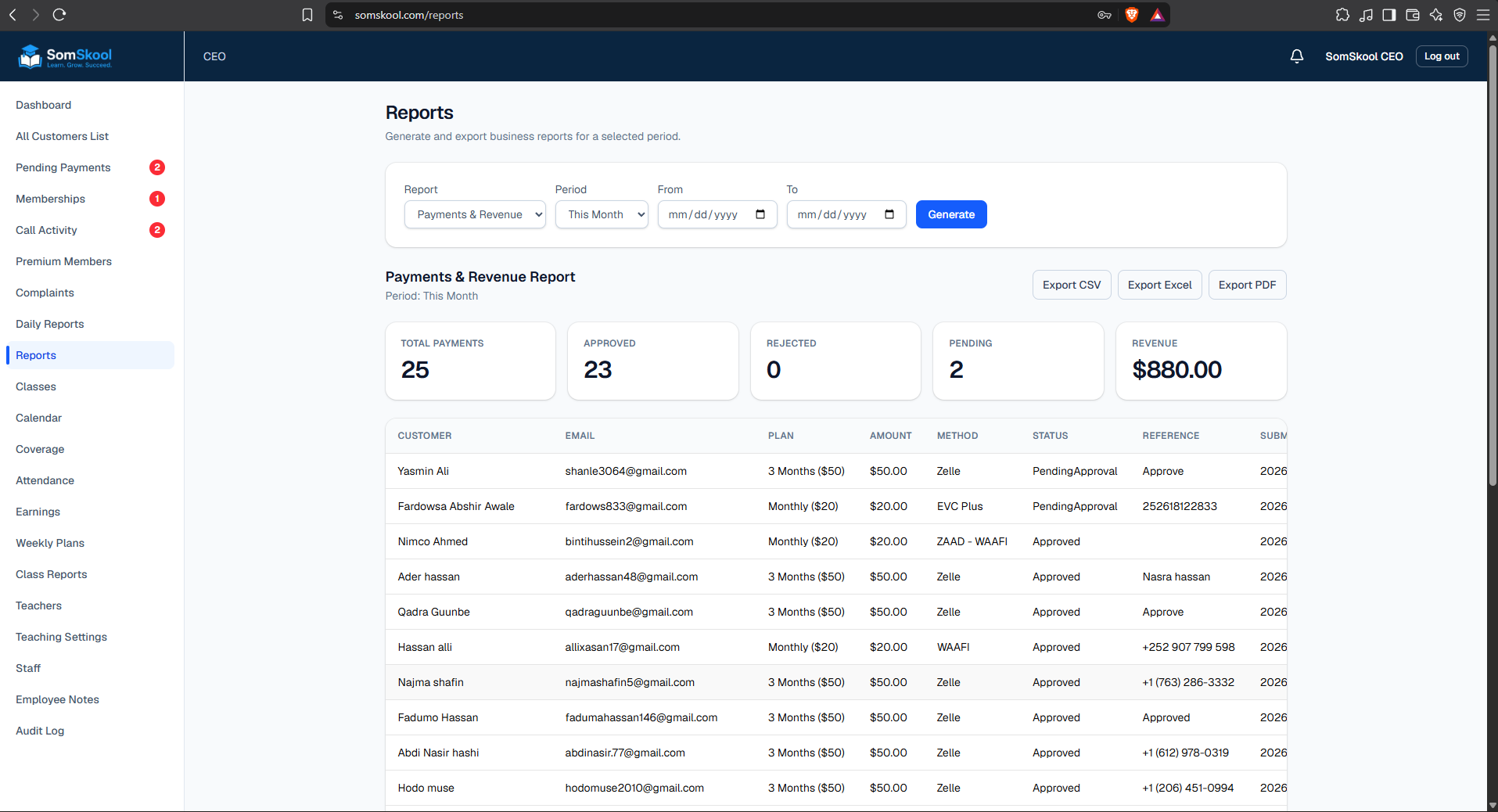Open browser extensions puzzle icon
This screenshot has width=1498, height=812.
click(1342, 15)
